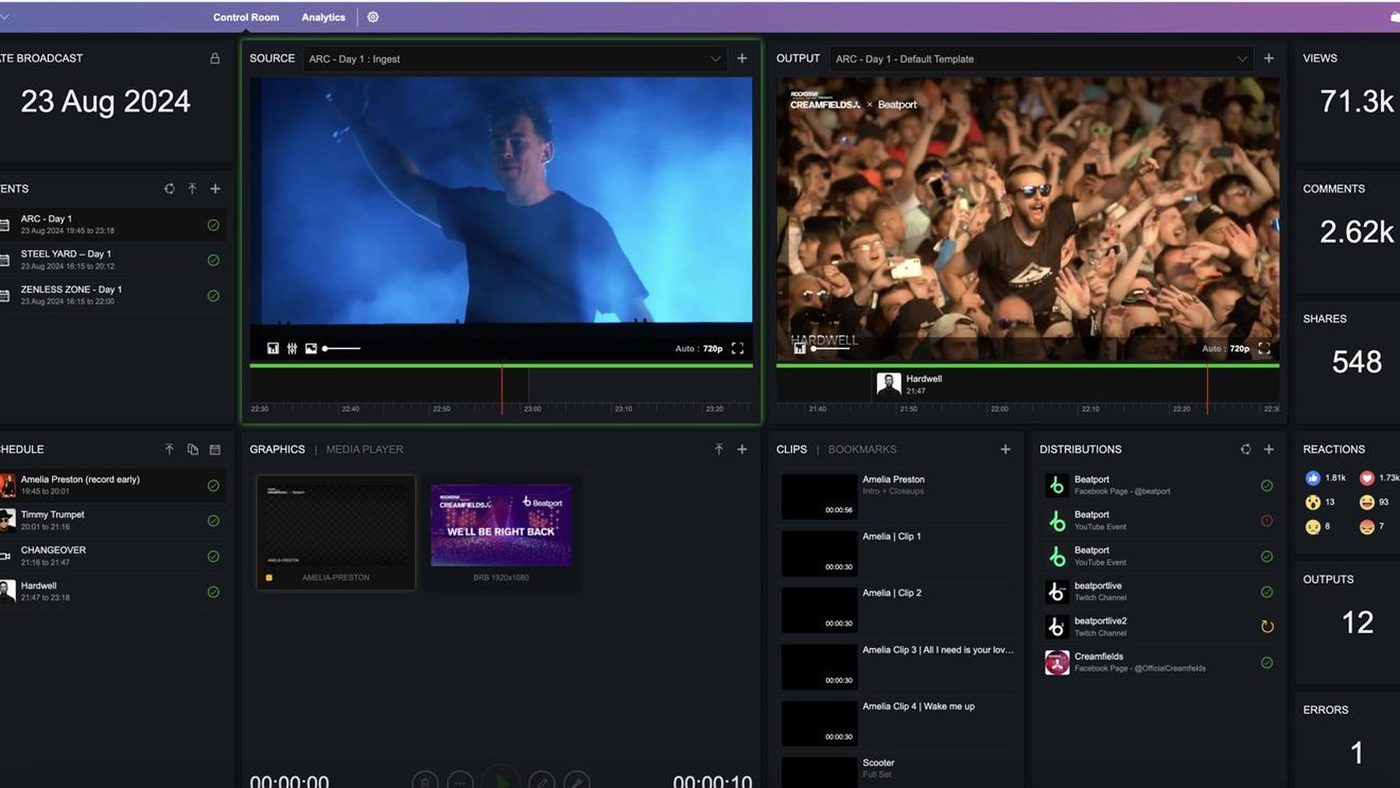
Task: Click the image icon in Source player
Action: (311, 349)
